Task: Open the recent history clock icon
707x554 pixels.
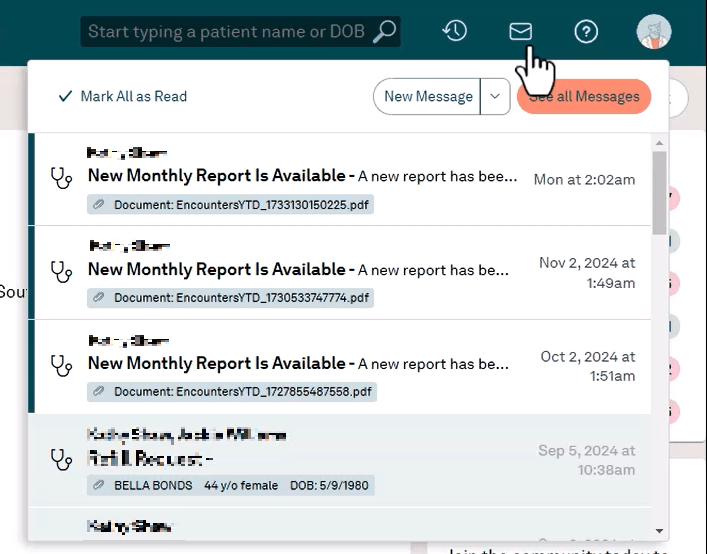Action: coord(454,31)
